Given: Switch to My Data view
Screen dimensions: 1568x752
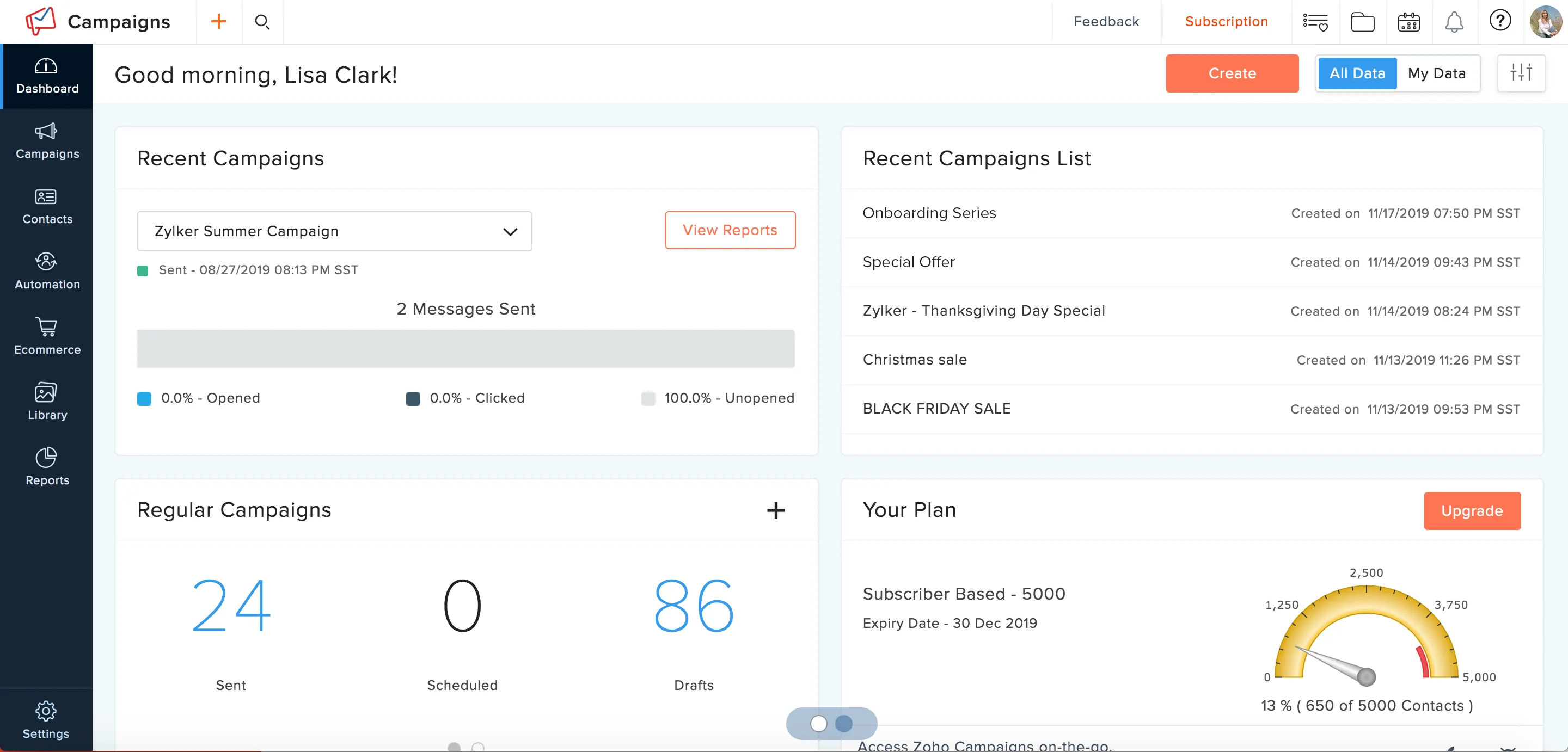Looking at the screenshot, I should tap(1437, 73).
